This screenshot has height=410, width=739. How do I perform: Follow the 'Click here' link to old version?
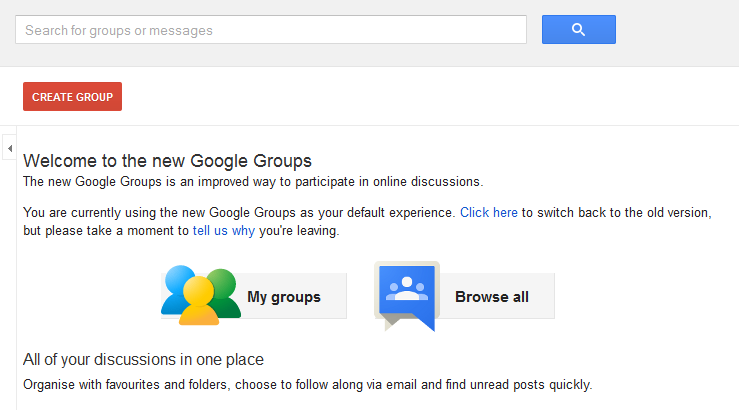tap(488, 213)
